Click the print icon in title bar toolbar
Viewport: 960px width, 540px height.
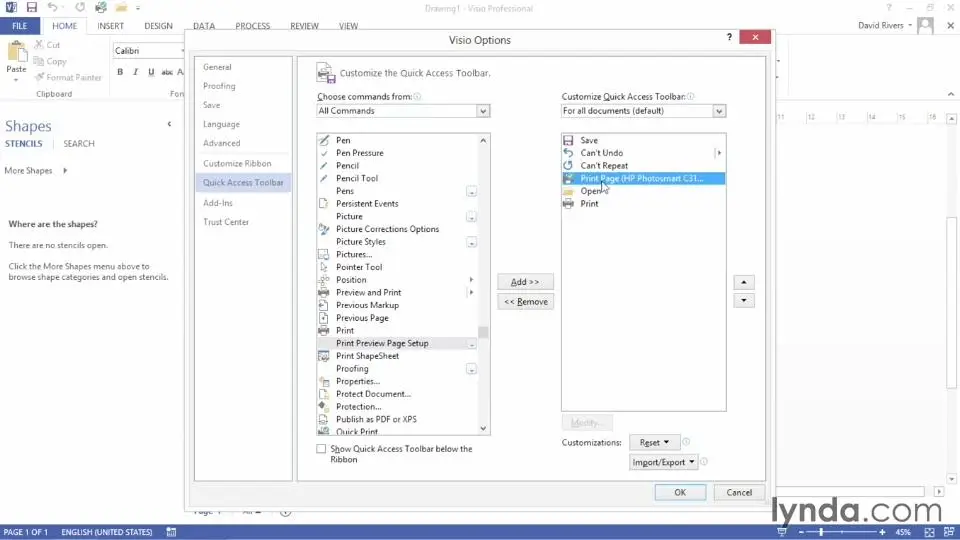(x=101, y=8)
